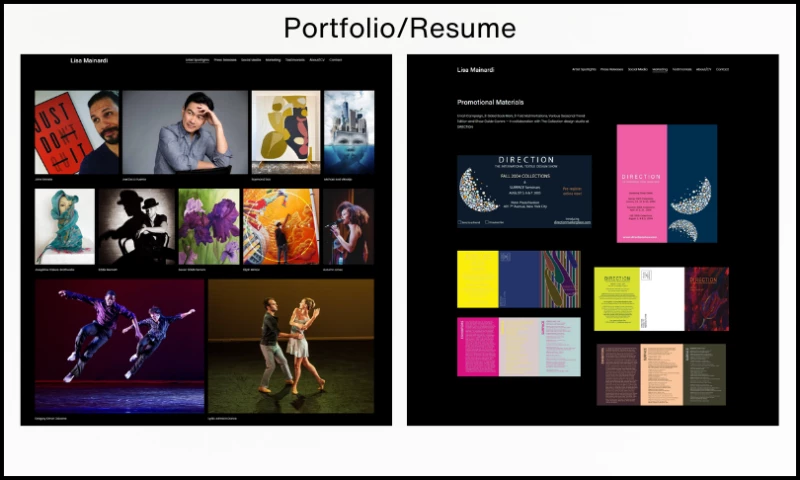Viewport: 800px width, 480px height.
Task: Open dark DIRECTION Fall 2004 Collections email image
Action: point(524,191)
